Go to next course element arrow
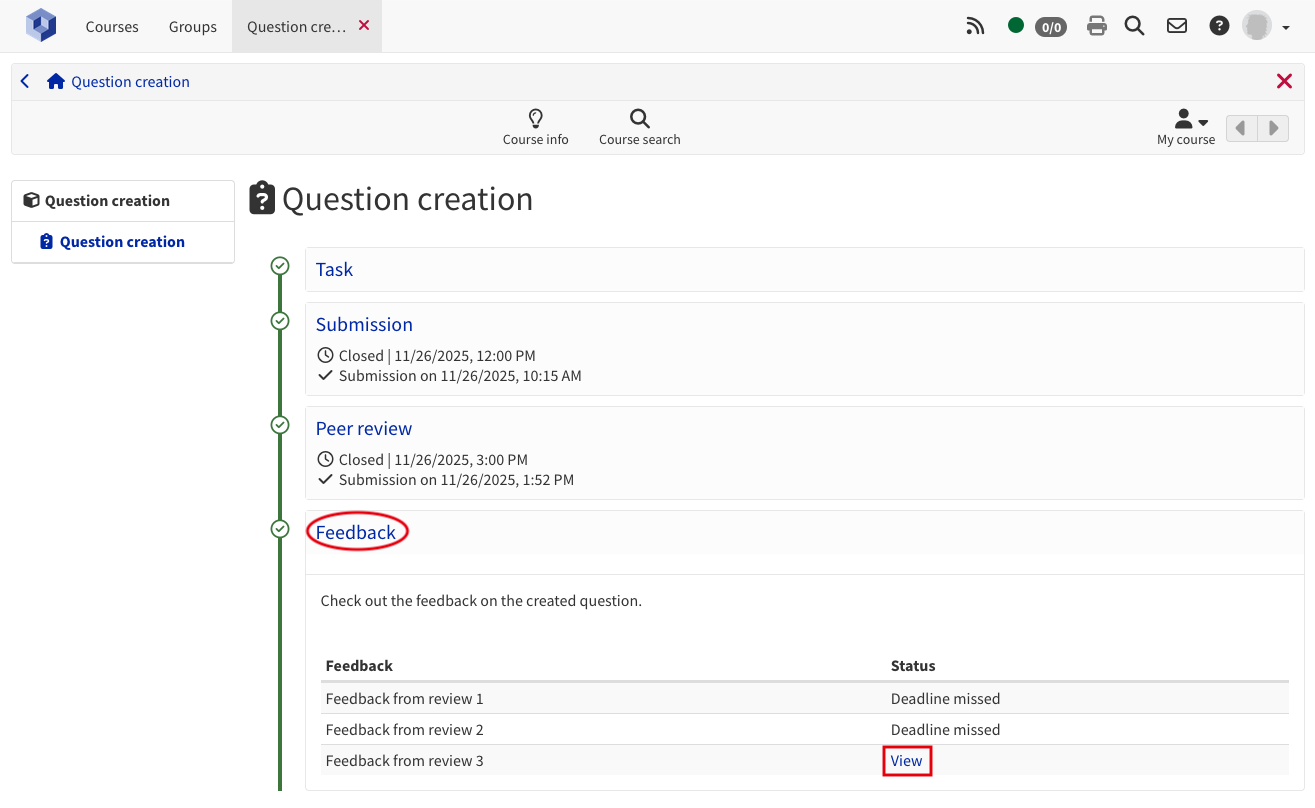The image size is (1315, 808). click(x=1273, y=128)
